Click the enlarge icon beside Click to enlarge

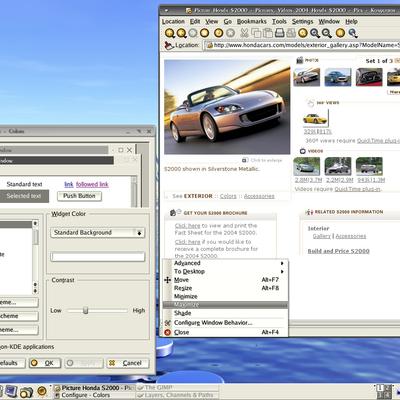pos(245,160)
